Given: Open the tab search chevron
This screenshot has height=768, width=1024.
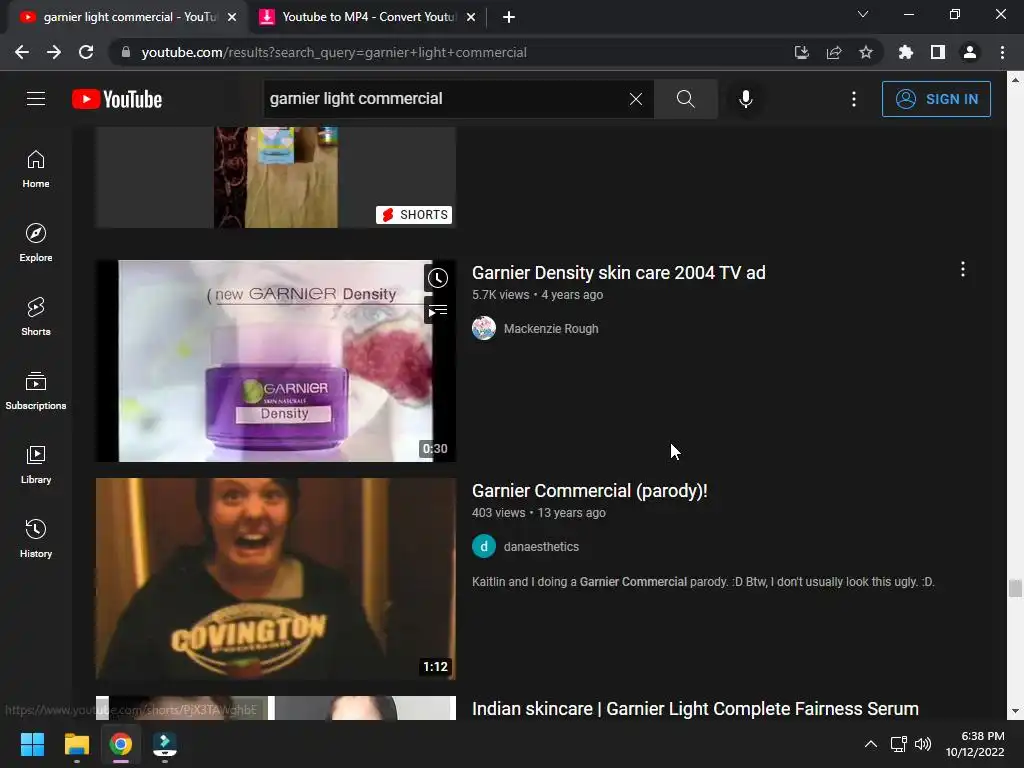Looking at the screenshot, I should coord(863,14).
